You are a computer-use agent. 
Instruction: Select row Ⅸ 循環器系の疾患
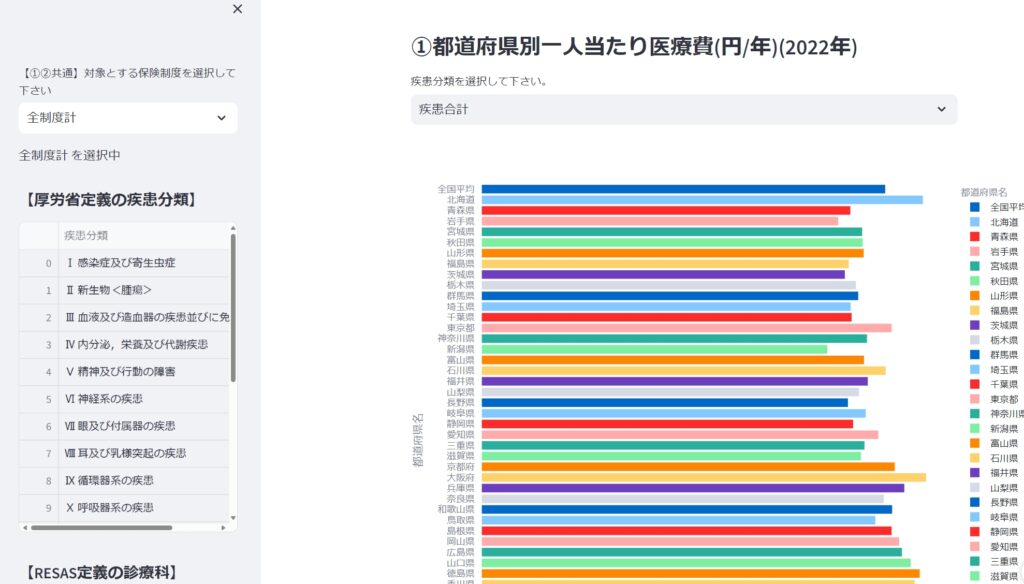(x=124, y=481)
